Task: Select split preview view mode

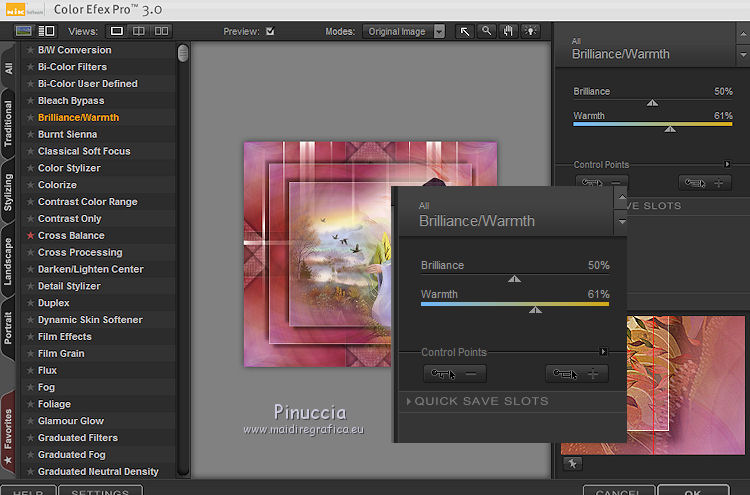Action: click(x=139, y=31)
